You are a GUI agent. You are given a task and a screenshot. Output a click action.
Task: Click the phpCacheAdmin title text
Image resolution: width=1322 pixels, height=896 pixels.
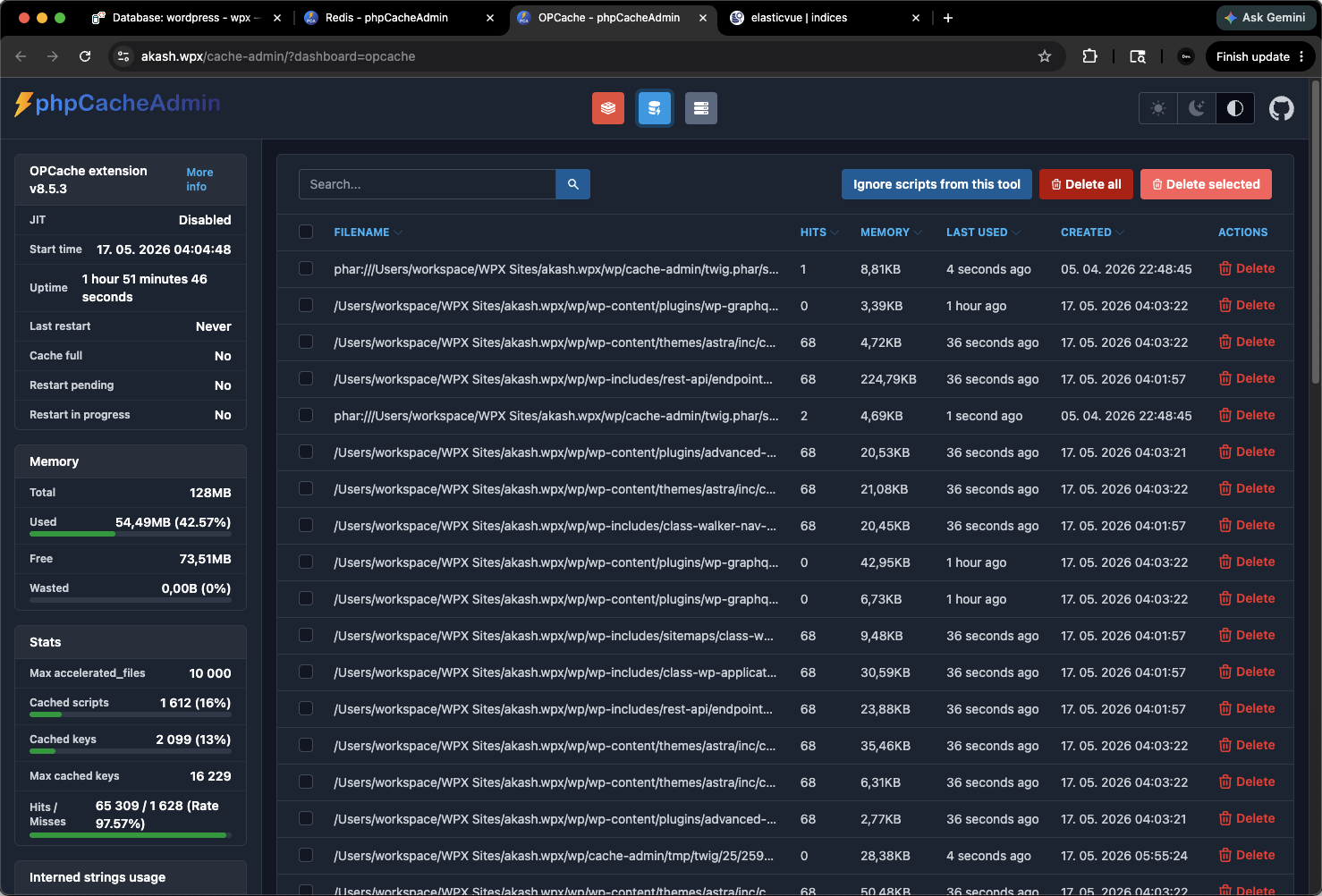click(x=128, y=104)
